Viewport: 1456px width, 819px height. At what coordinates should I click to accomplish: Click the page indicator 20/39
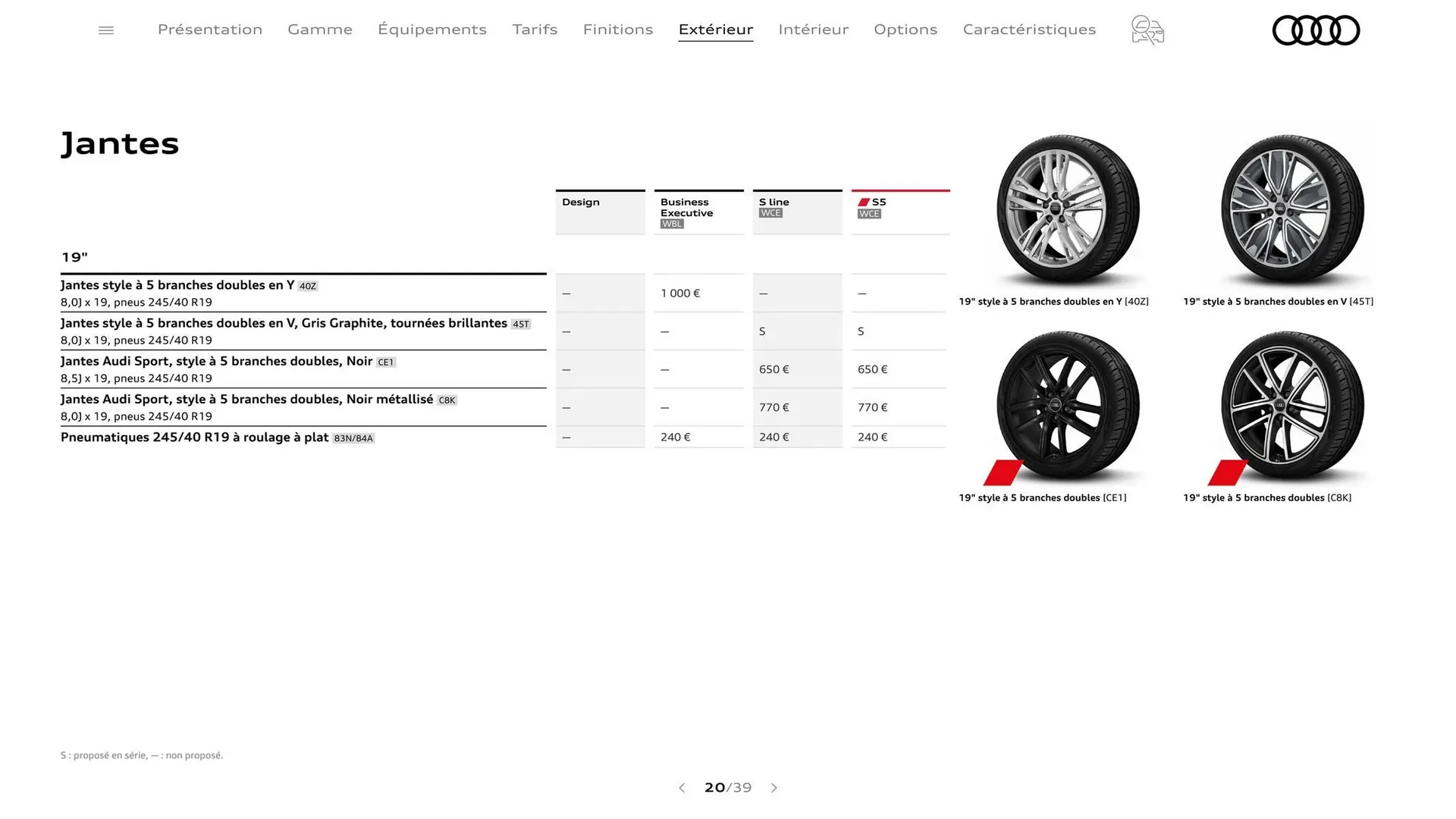point(727,788)
